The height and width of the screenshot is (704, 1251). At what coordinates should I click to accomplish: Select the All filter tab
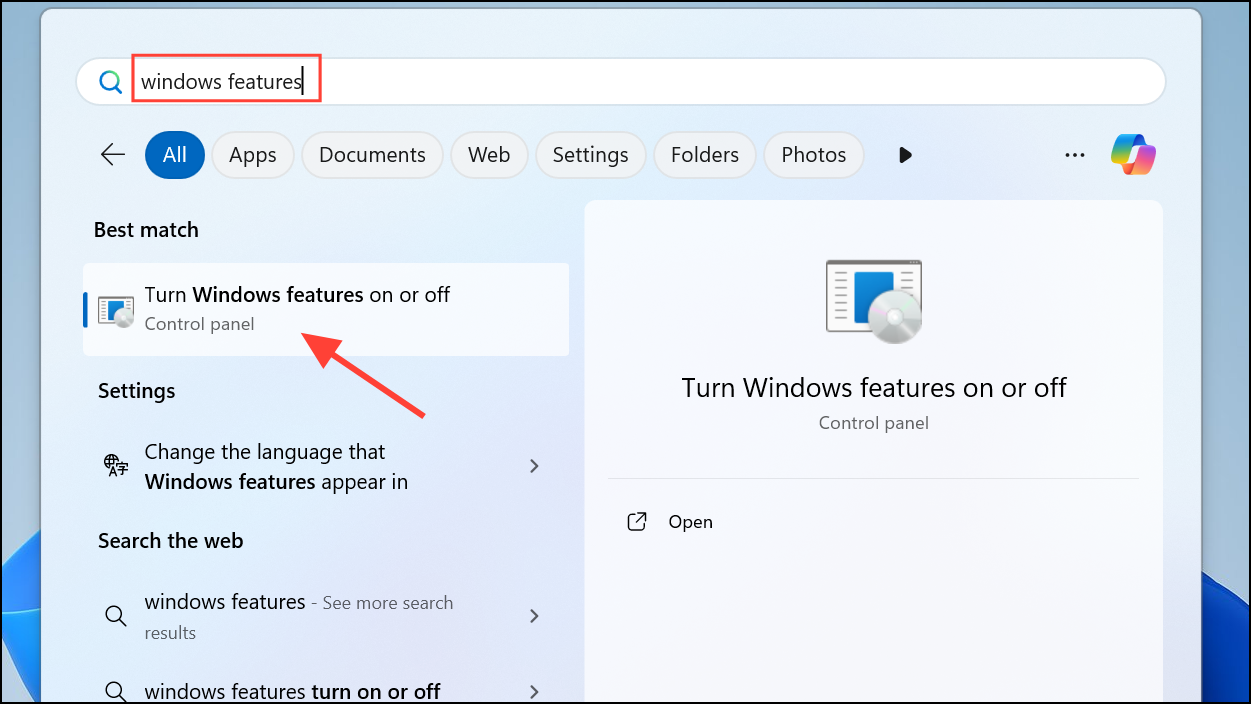(175, 155)
